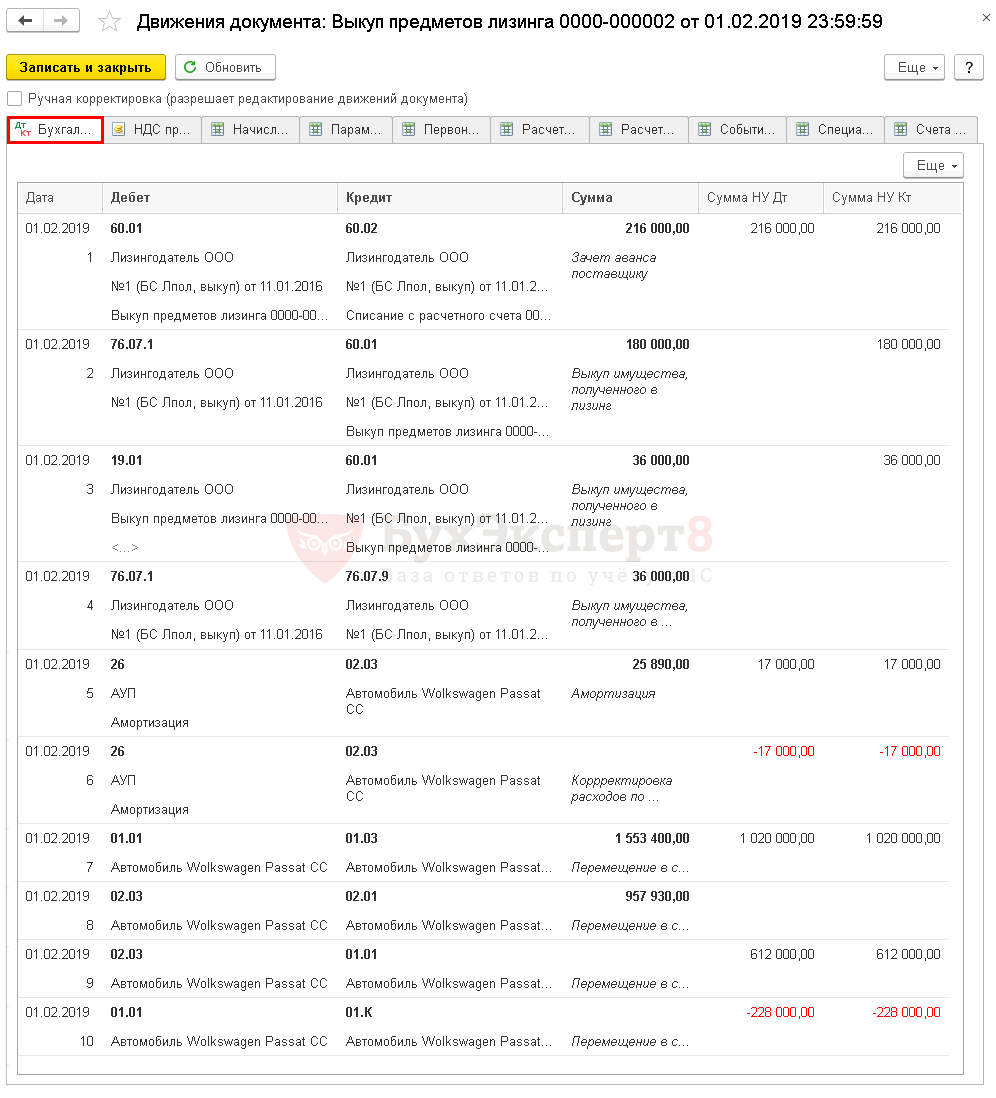Viewport: 996px width, 1098px height.
Task: Click the Дебет column header
Action: click(x=219, y=198)
